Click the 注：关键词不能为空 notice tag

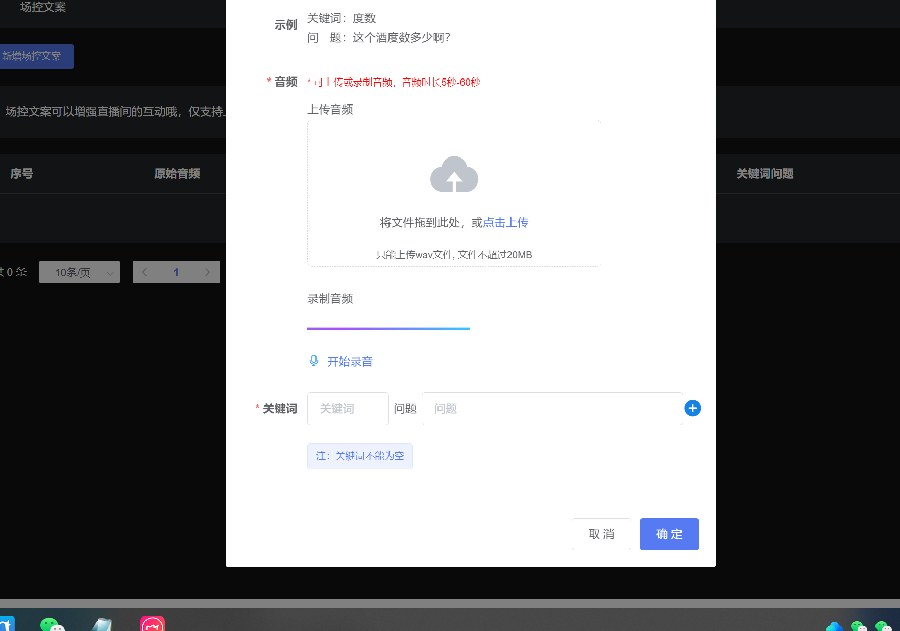[360, 456]
